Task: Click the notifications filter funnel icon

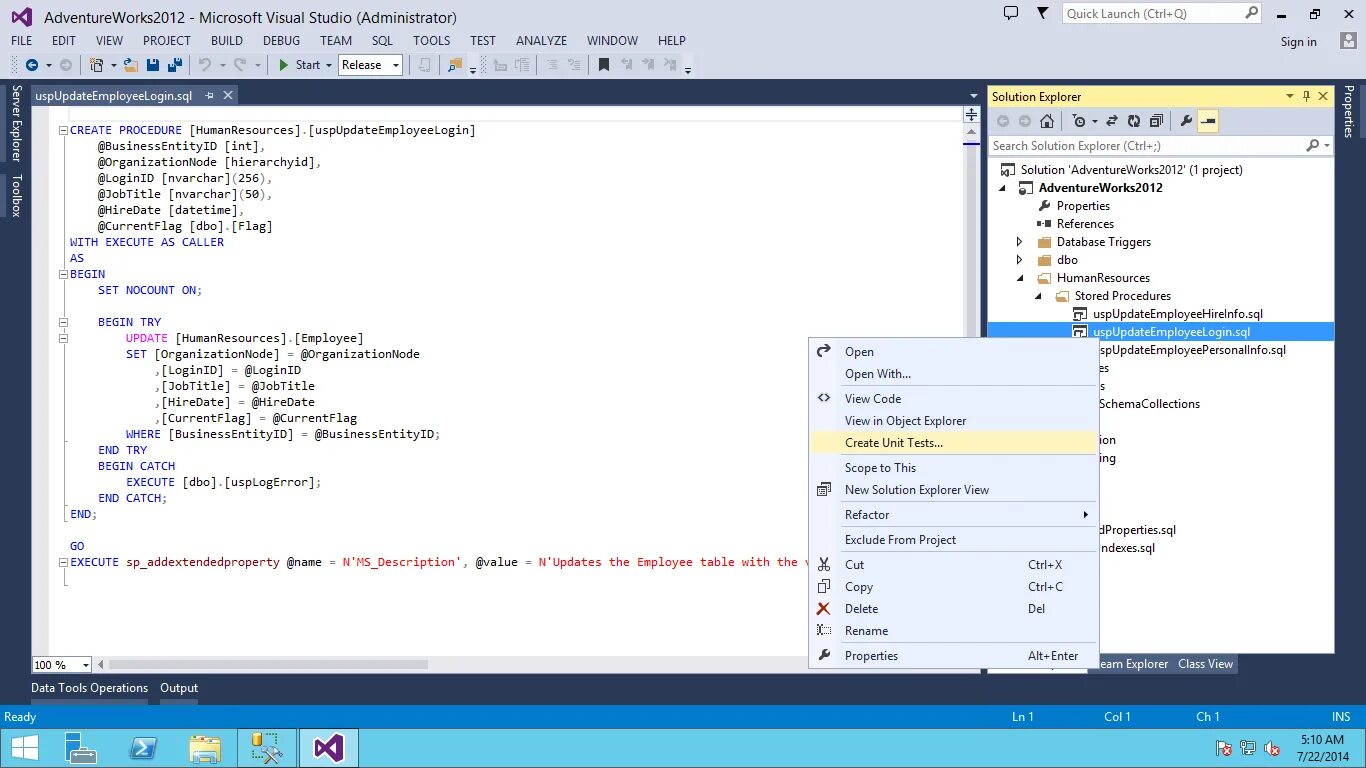Action: pyautogui.click(x=1043, y=13)
